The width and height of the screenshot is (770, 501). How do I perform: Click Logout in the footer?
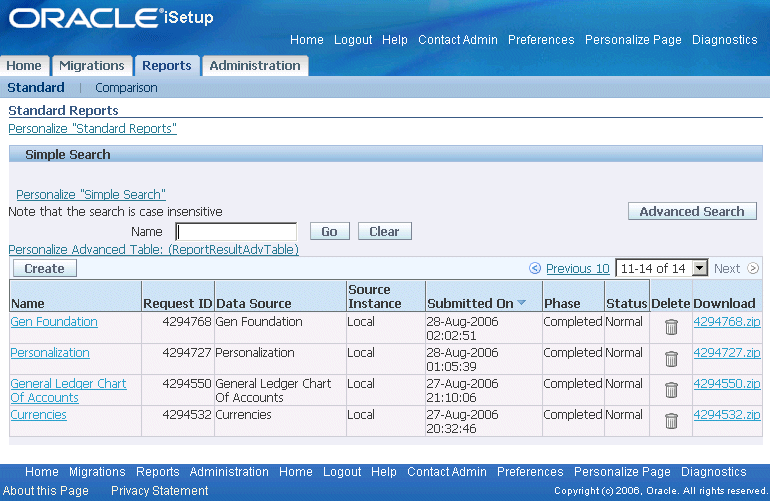pos(342,472)
